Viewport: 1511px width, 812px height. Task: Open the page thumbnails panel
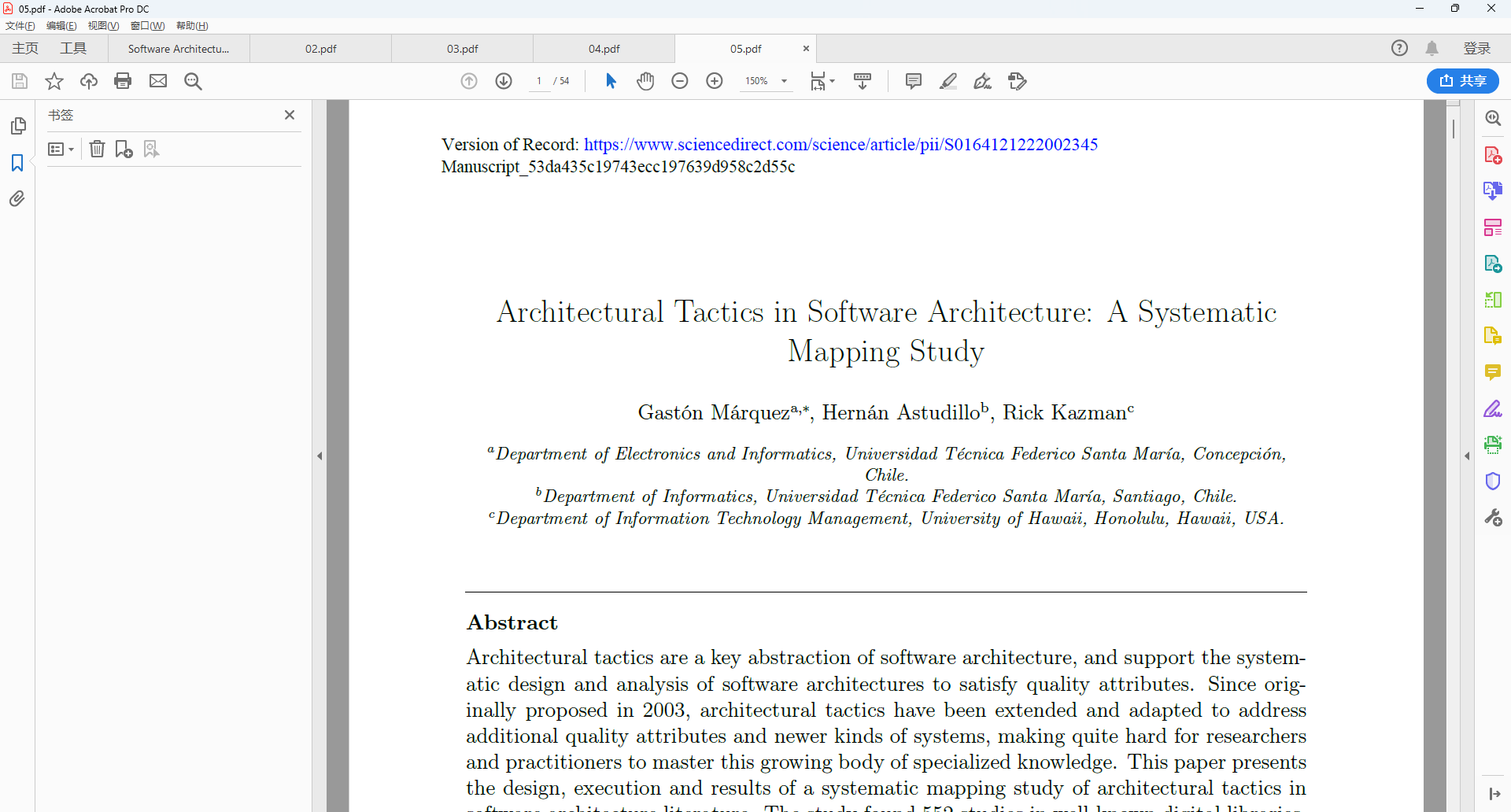tap(18, 126)
